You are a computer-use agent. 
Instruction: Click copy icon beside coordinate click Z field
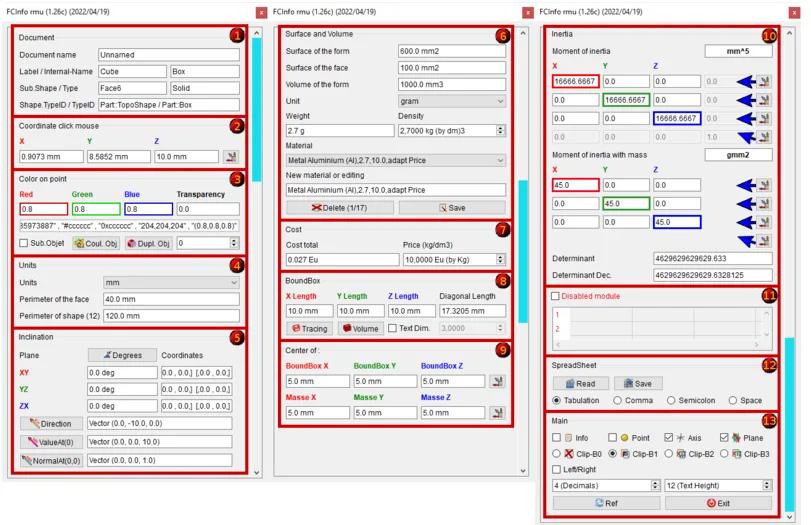click(x=231, y=157)
